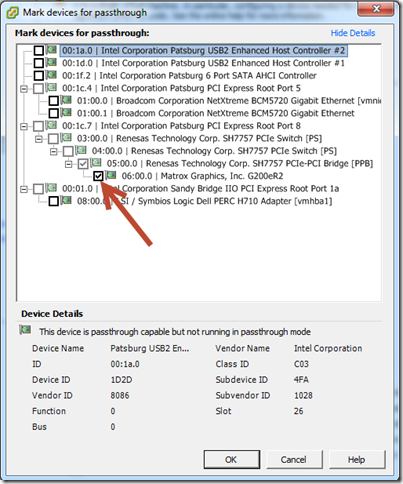This screenshot has height=484, width=403.
Task: Check the 04:00.0 Renesas PCIe Switch checkbox
Action: click(x=68, y=151)
